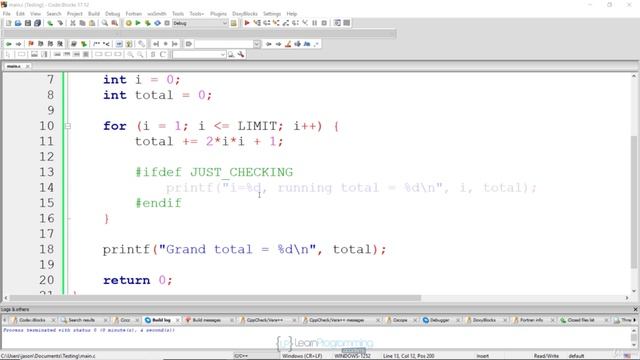Collapse the for loop fold marker
Screen dimensions: 640x360
pyautogui.click(x=68, y=126)
